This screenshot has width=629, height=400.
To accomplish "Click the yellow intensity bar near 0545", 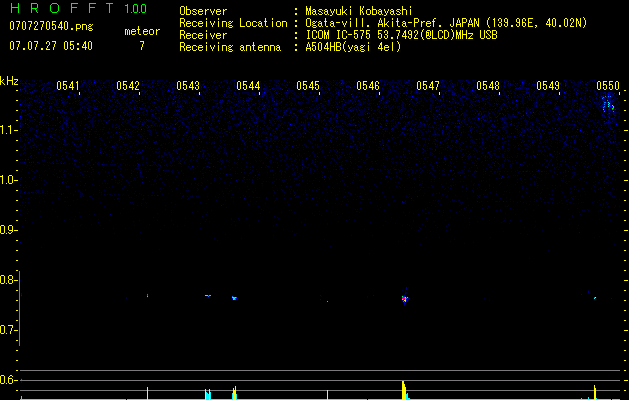I will tap(327, 394).
